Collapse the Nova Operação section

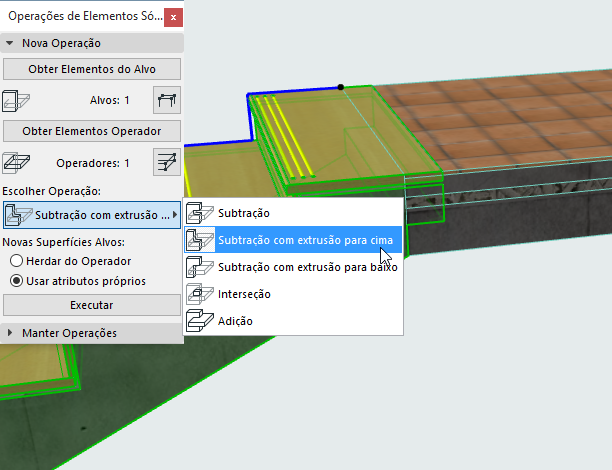[x=10, y=43]
